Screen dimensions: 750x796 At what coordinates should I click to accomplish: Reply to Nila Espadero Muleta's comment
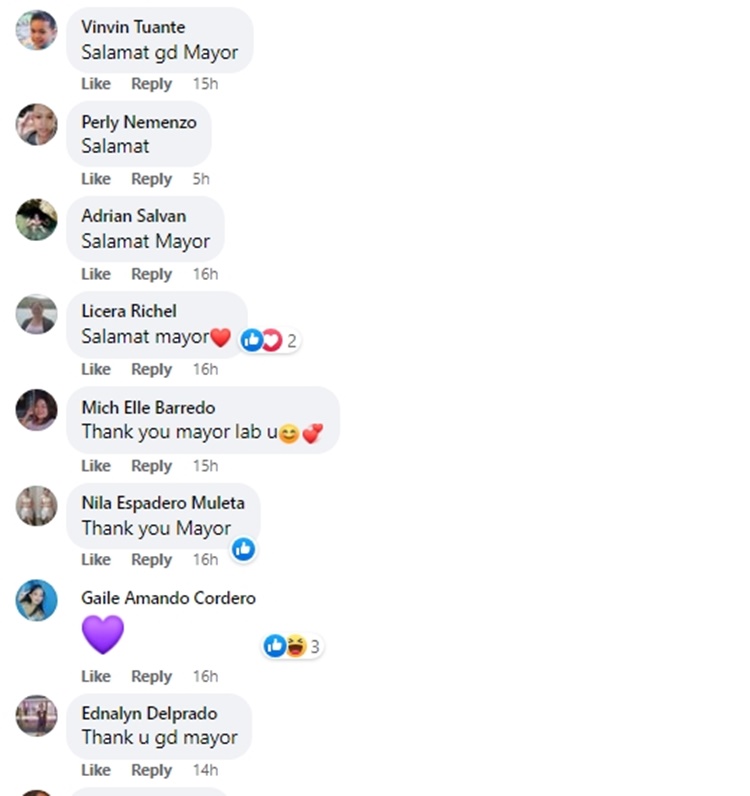coord(151,559)
